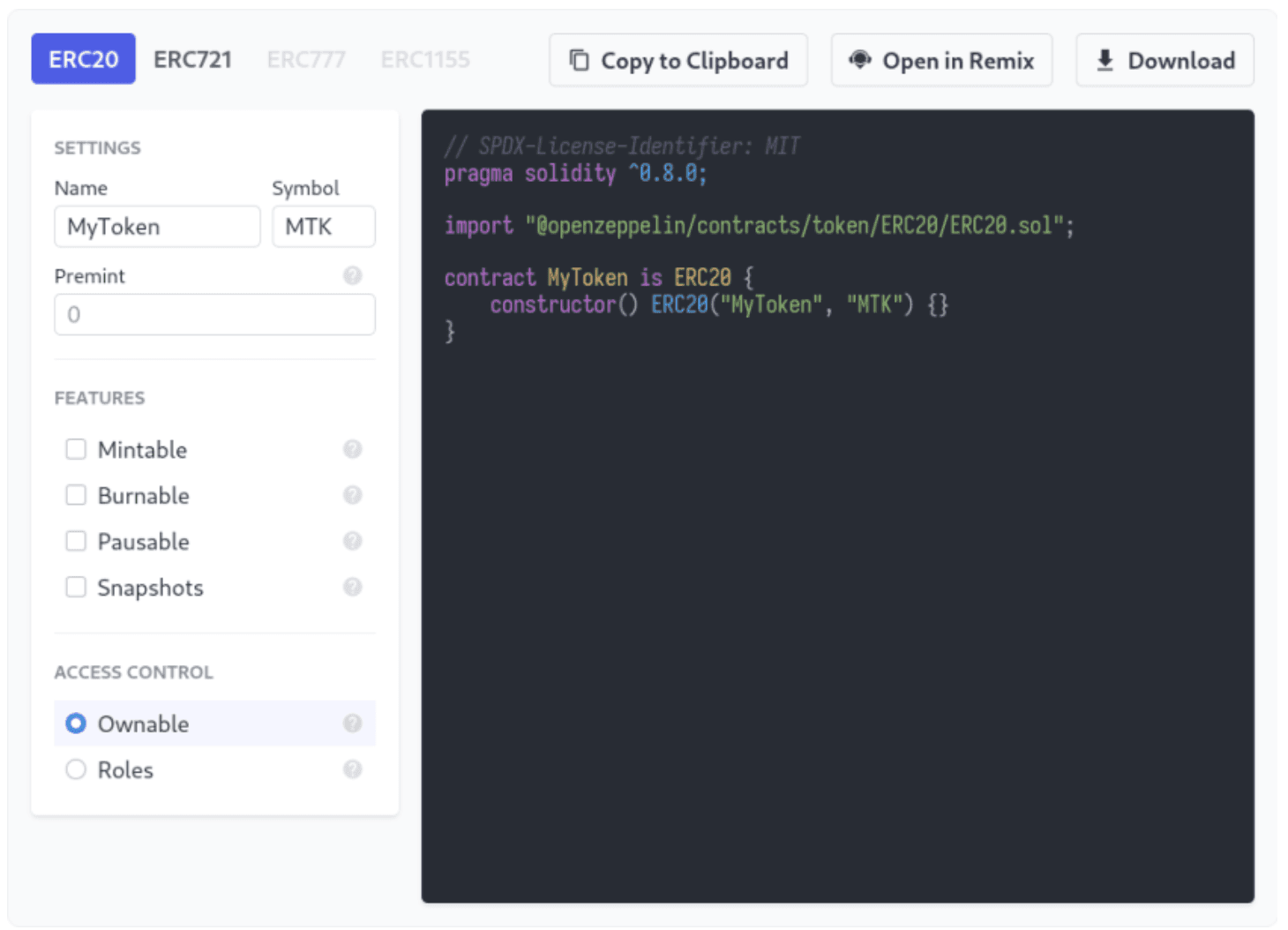Click the Copy to Clipboard copy icon
1288x930 pixels.
(x=579, y=58)
